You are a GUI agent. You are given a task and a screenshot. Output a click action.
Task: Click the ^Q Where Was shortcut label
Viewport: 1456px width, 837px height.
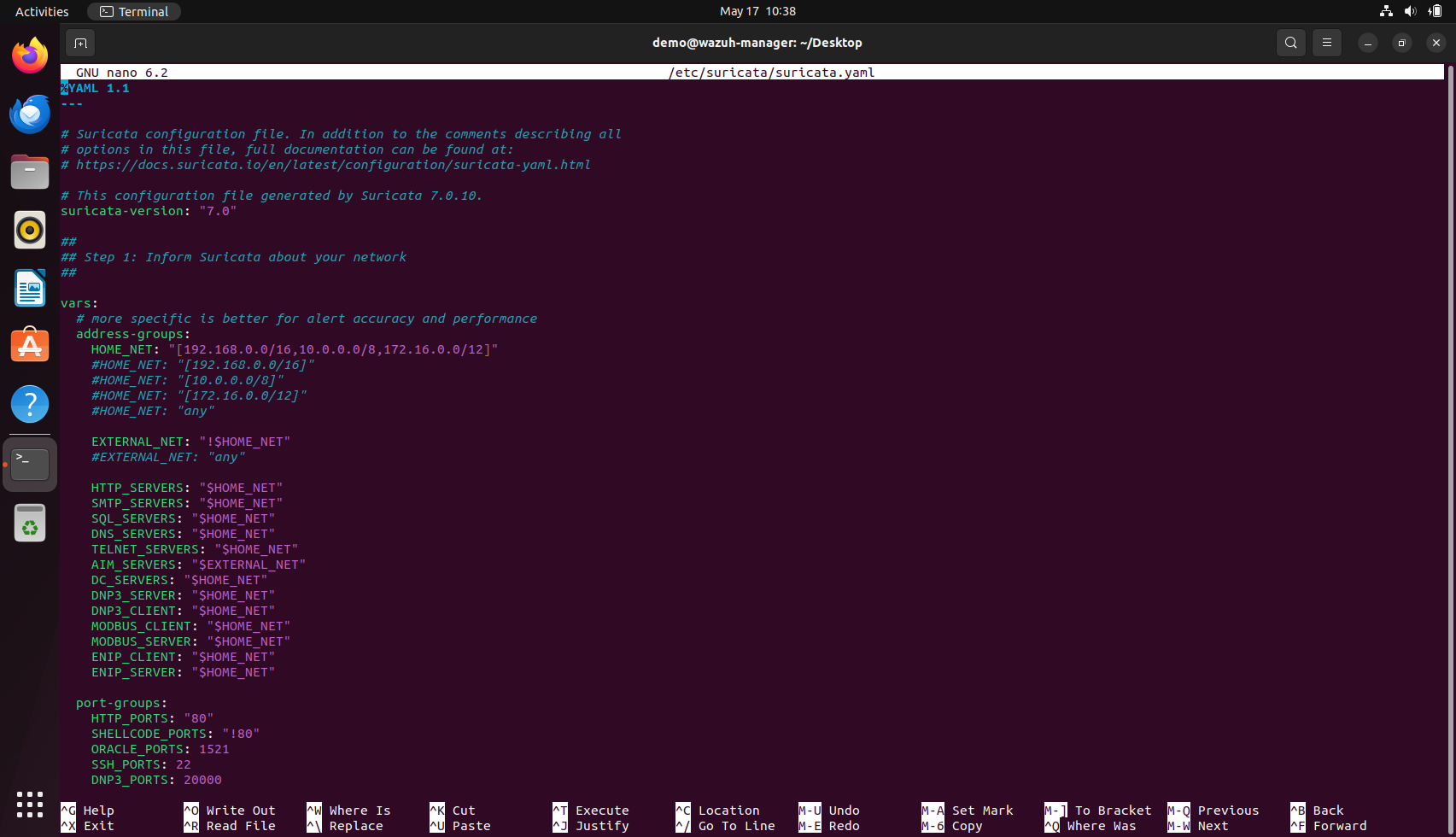(x=1091, y=826)
